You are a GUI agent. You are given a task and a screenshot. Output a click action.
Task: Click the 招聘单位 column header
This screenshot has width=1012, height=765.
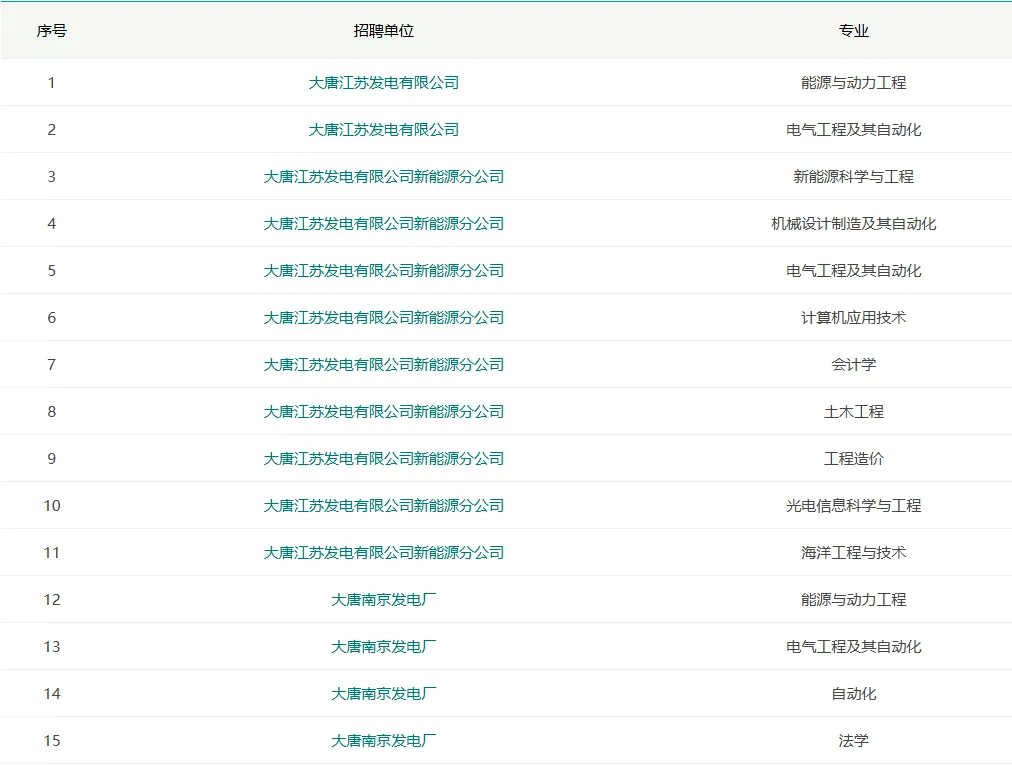pos(383,31)
